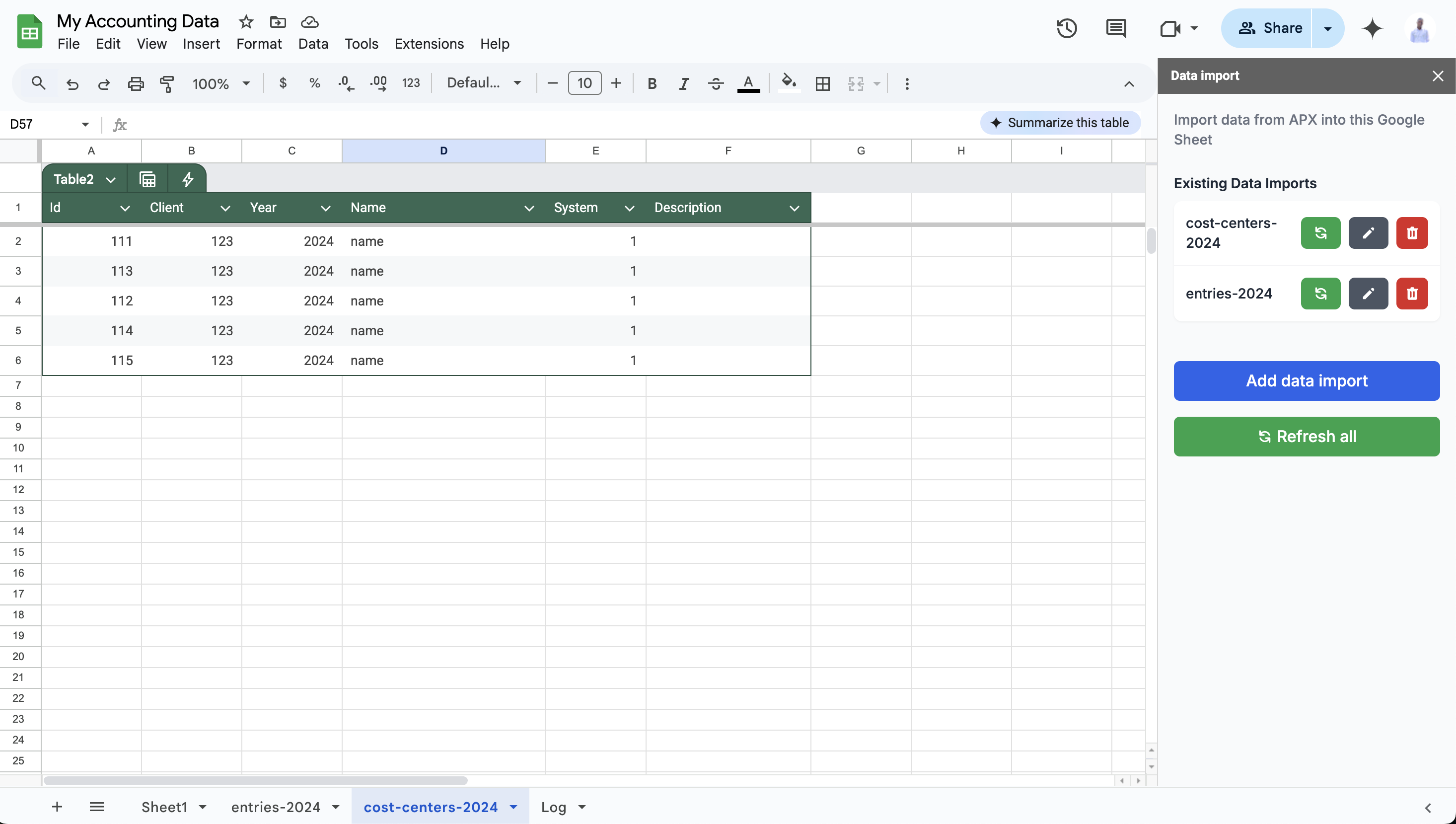Image resolution: width=1456 pixels, height=824 pixels.
Task: Open version history
Action: (1066, 28)
